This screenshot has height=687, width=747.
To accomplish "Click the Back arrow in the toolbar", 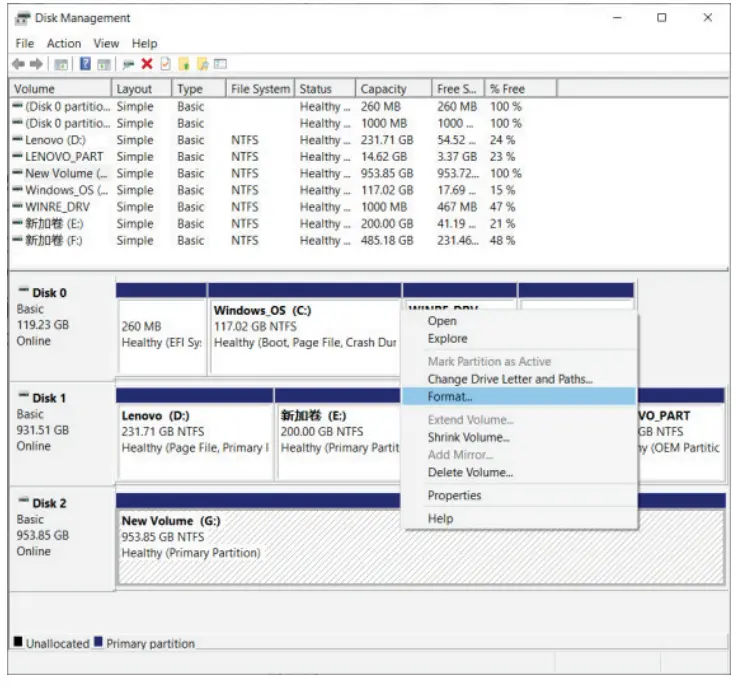I will click(x=19, y=64).
